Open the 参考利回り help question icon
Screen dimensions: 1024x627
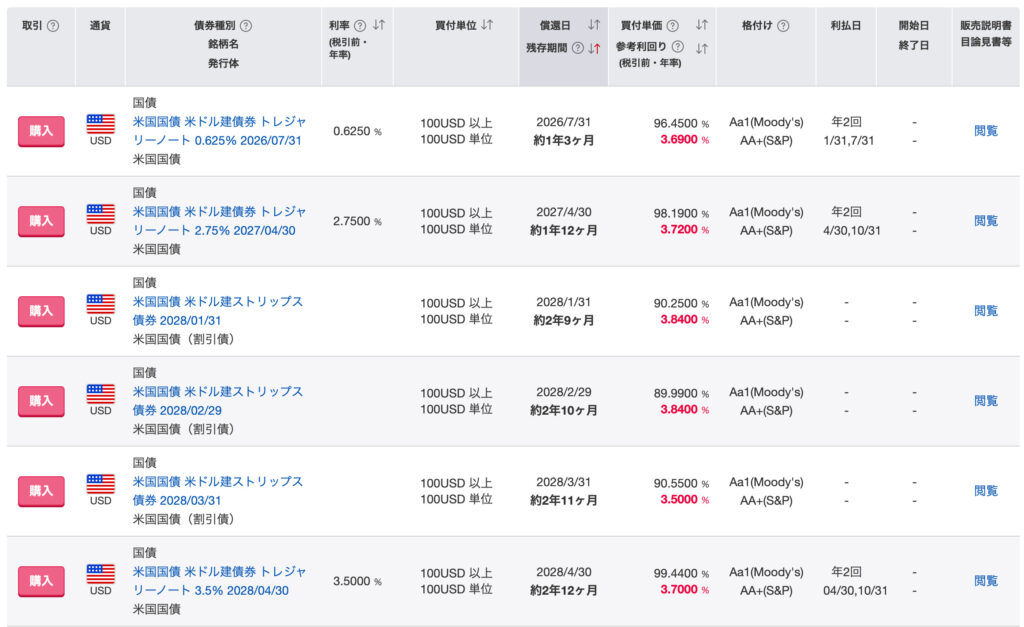[x=679, y=47]
